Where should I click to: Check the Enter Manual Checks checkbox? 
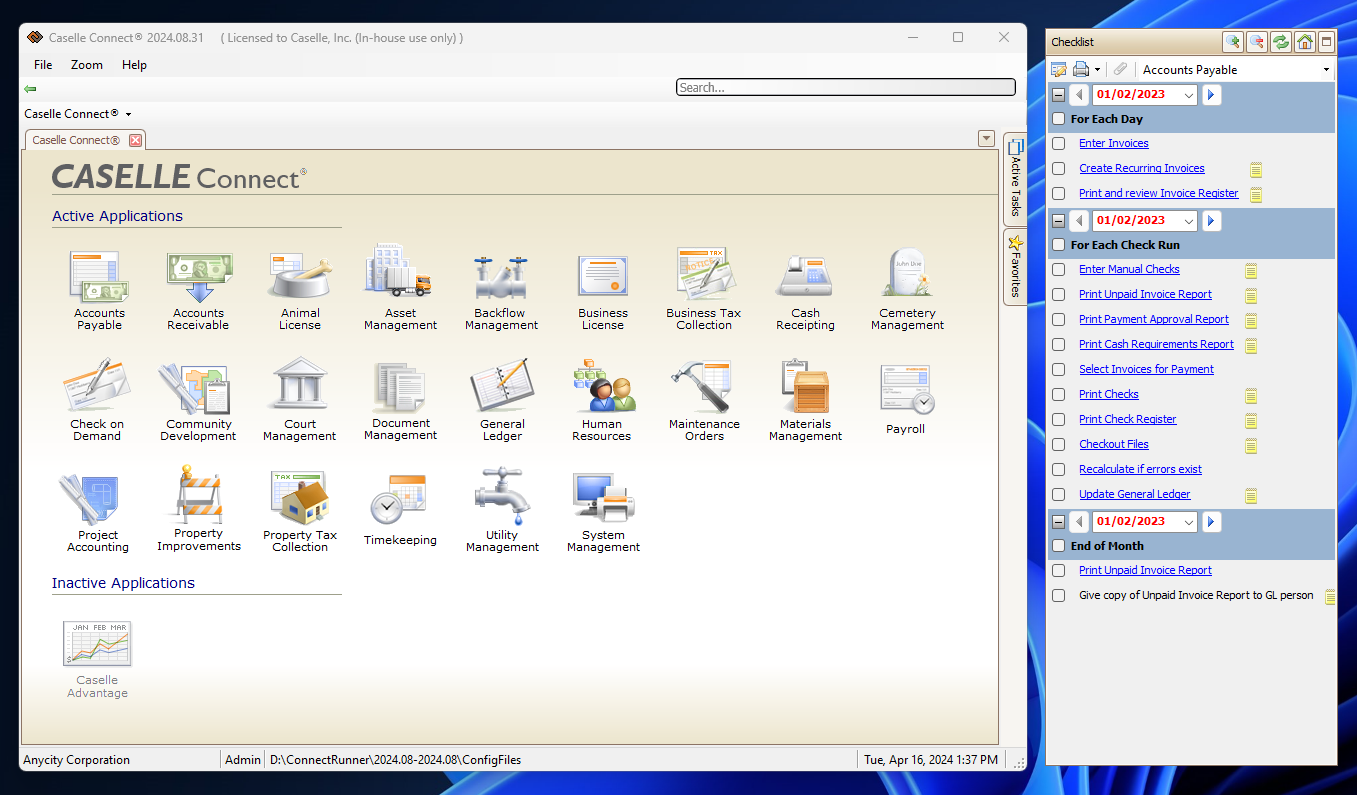point(1058,270)
